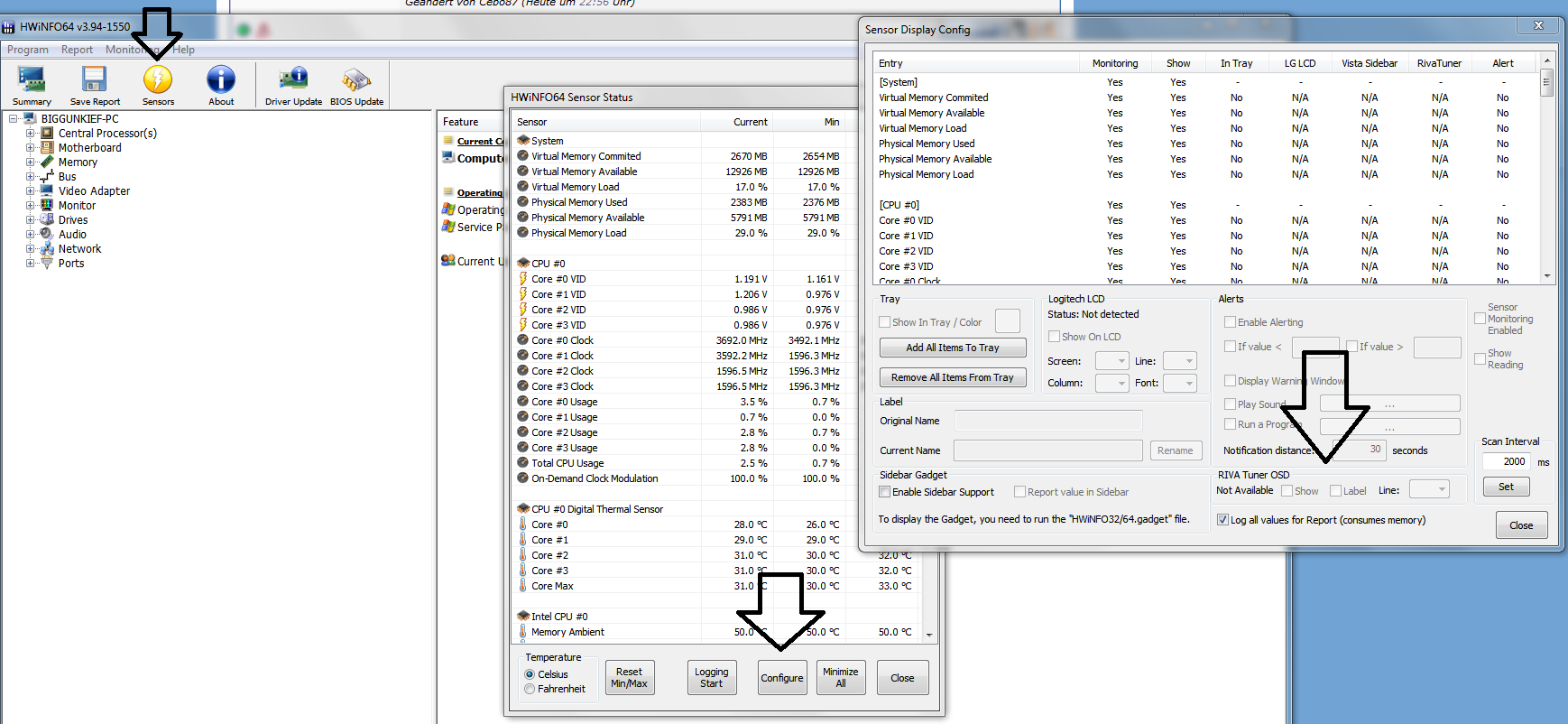The image size is (1568, 724).
Task: Toggle Show In Tray / Color checkbox
Action: click(885, 322)
